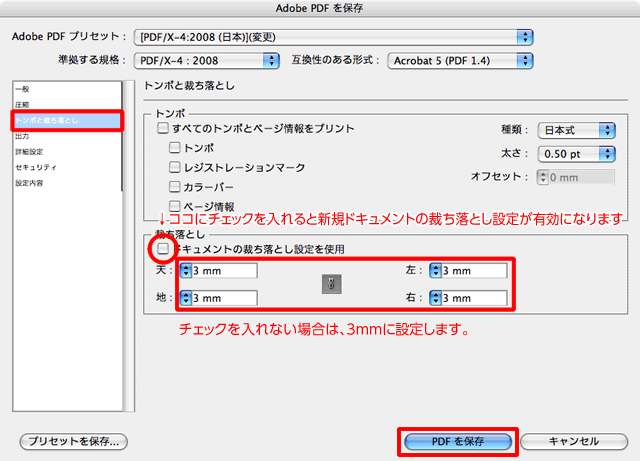Click the オフセット 0 mm field

(581, 177)
